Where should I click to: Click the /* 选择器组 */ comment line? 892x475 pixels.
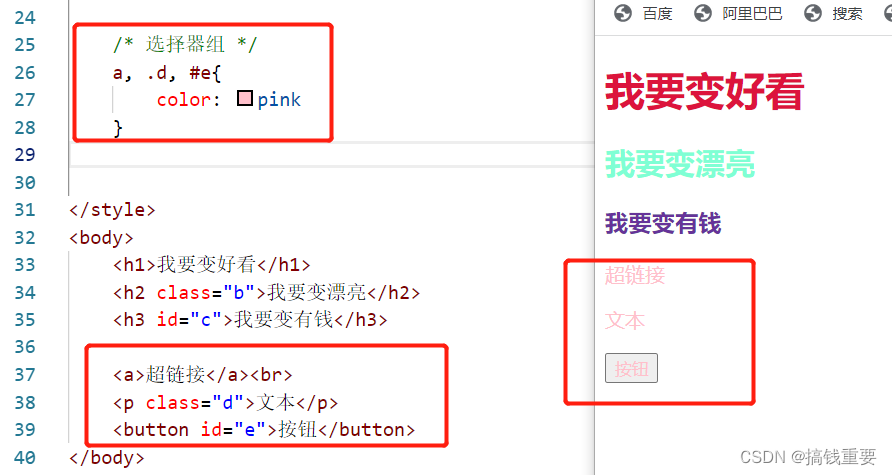click(x=185, y=44)
